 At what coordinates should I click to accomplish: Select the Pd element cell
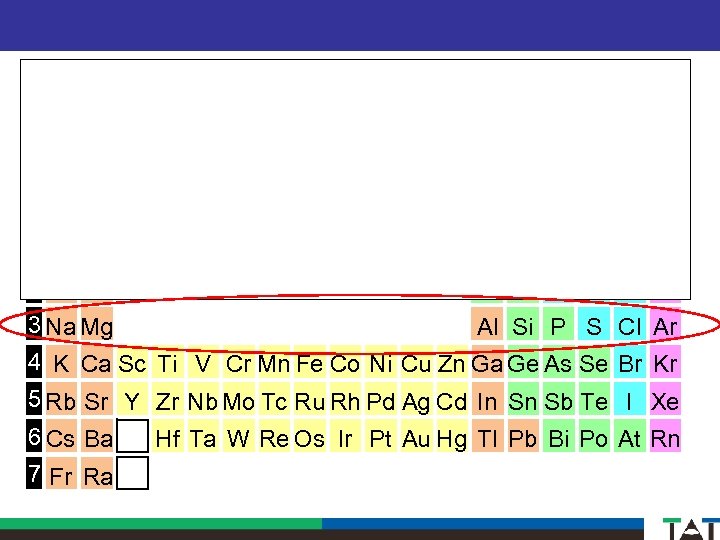[x=381, y=399]
